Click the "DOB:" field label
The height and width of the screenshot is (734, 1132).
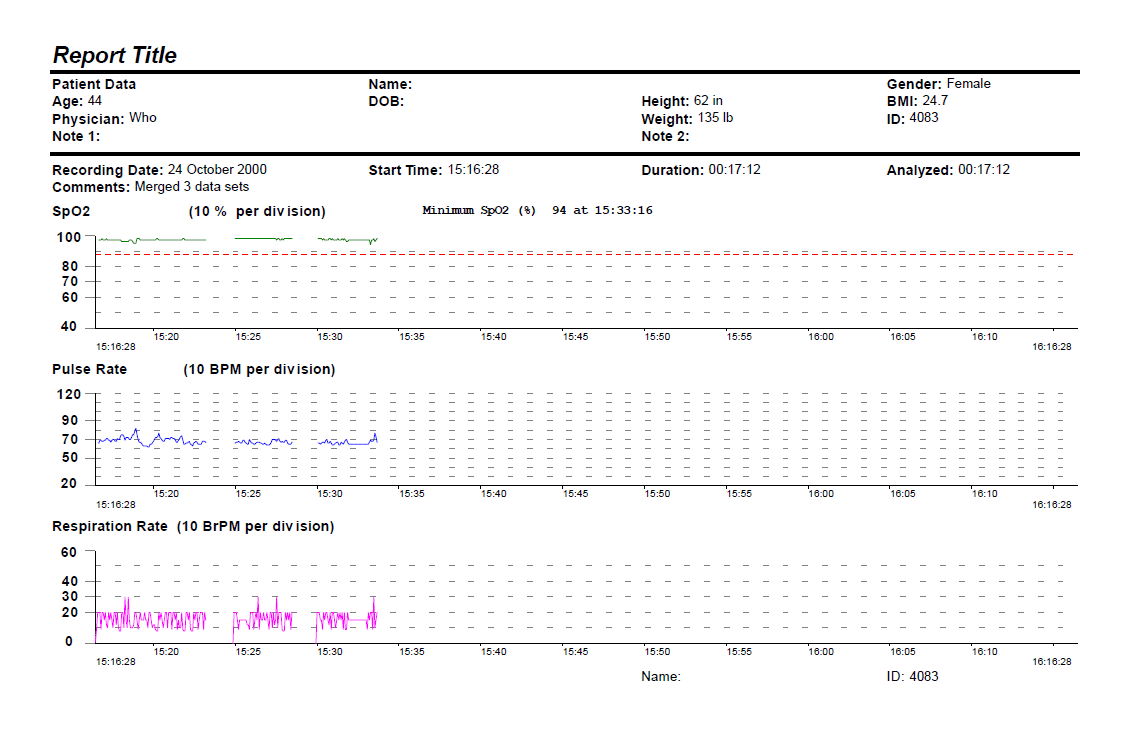tap(386, 102)
